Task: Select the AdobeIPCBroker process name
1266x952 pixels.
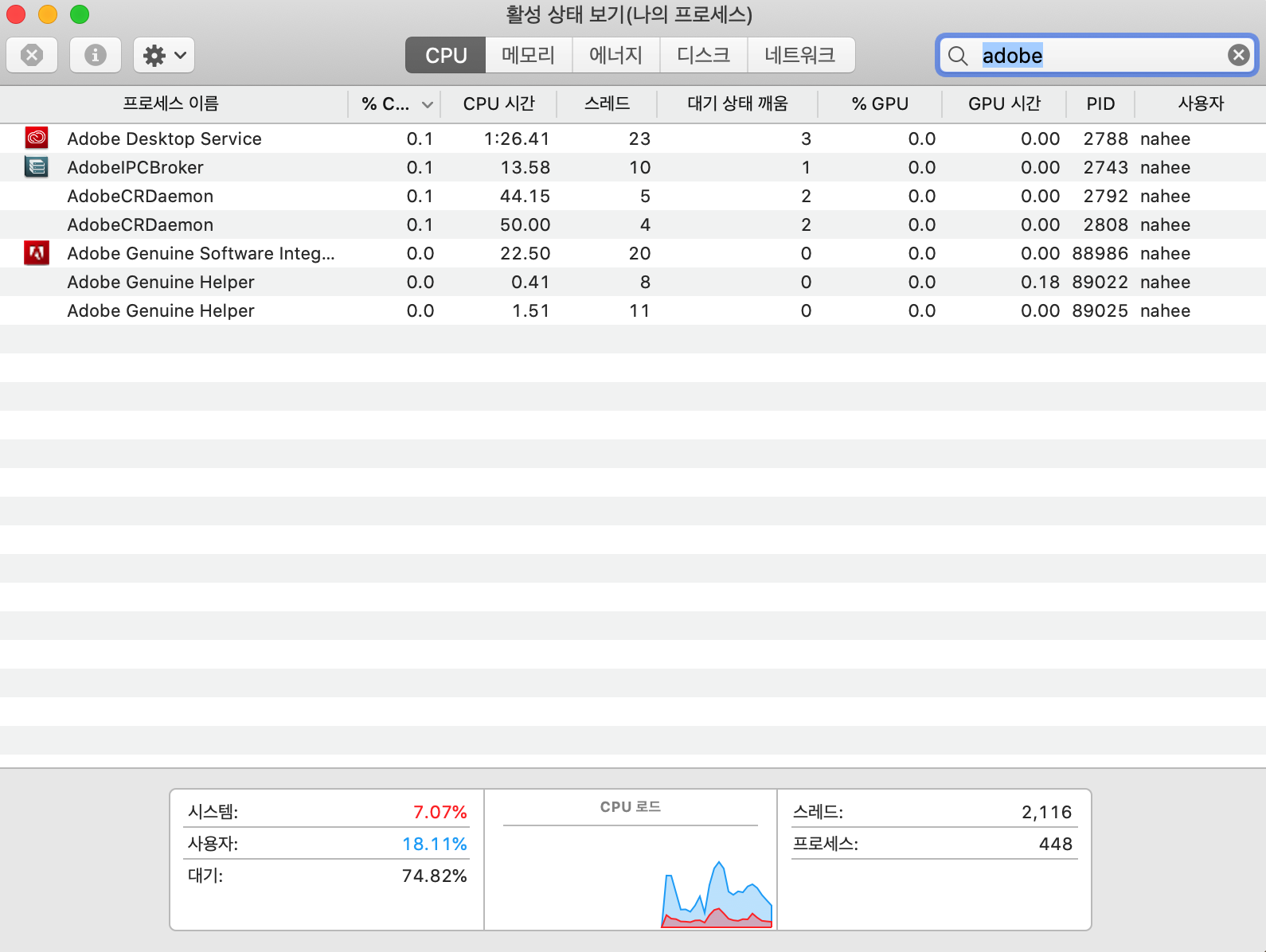Action: coord(135,167)
